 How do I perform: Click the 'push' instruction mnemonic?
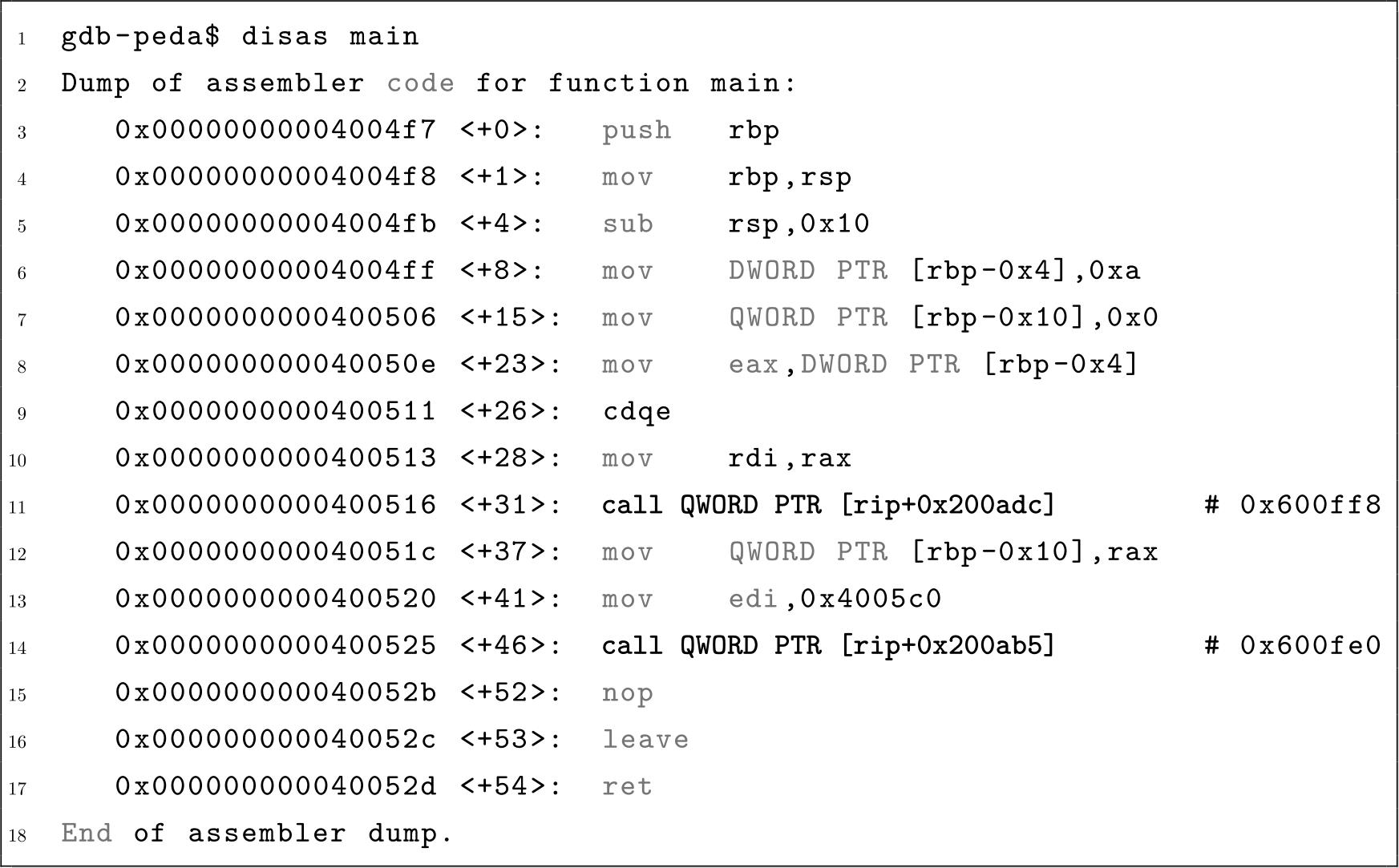click(x=637, y=131)
